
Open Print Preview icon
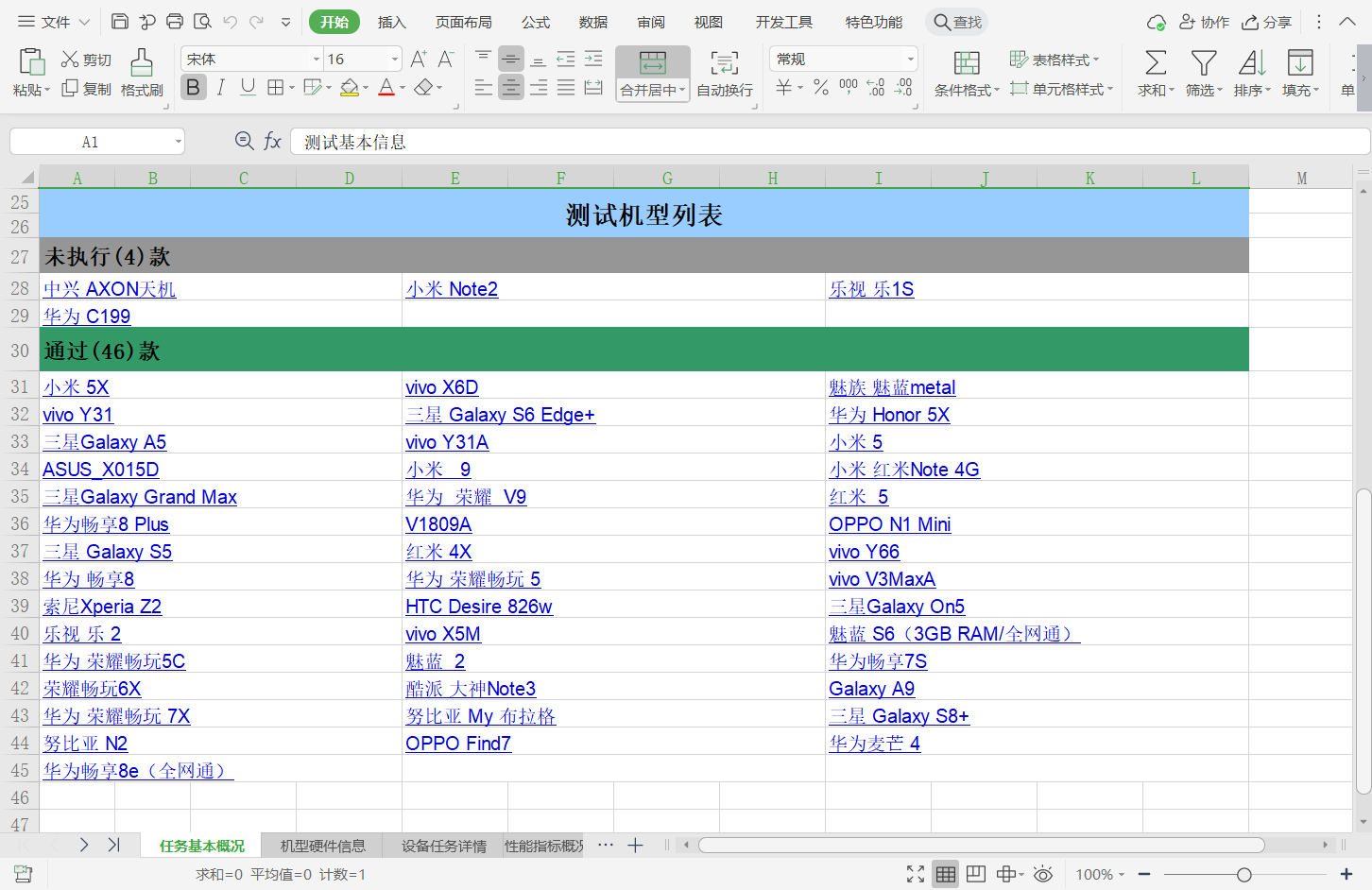point(202,21)
